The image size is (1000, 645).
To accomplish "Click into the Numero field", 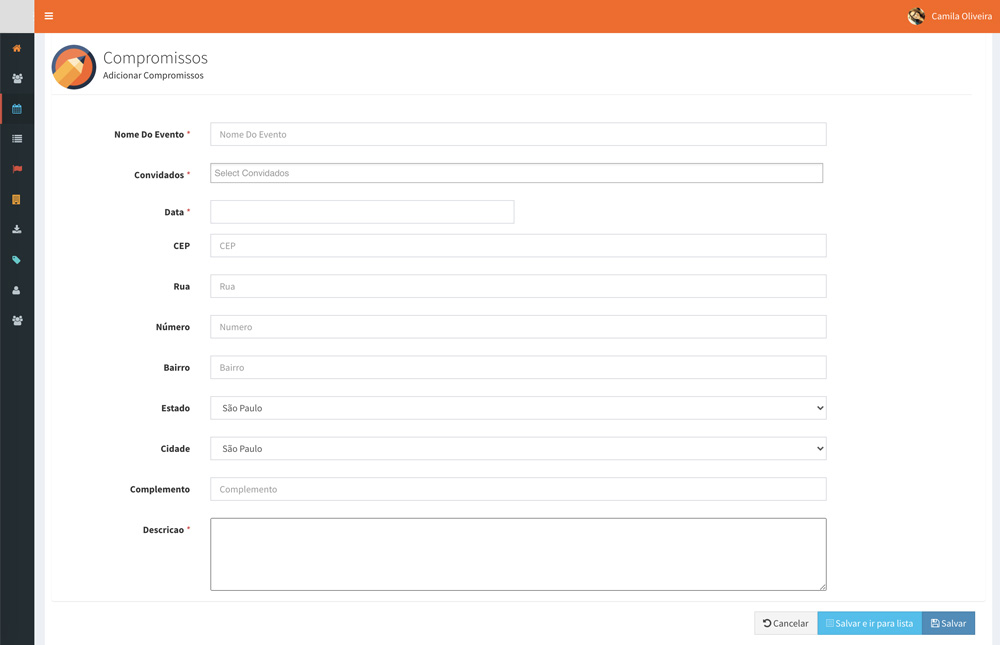I will click(x=518, y=327).
